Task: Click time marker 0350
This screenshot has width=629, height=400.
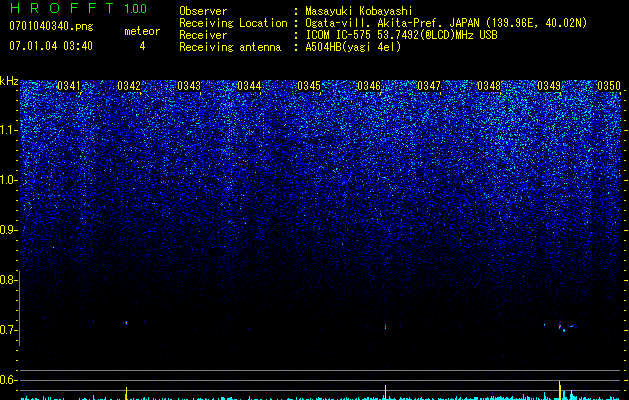Action: coord(609,86)
